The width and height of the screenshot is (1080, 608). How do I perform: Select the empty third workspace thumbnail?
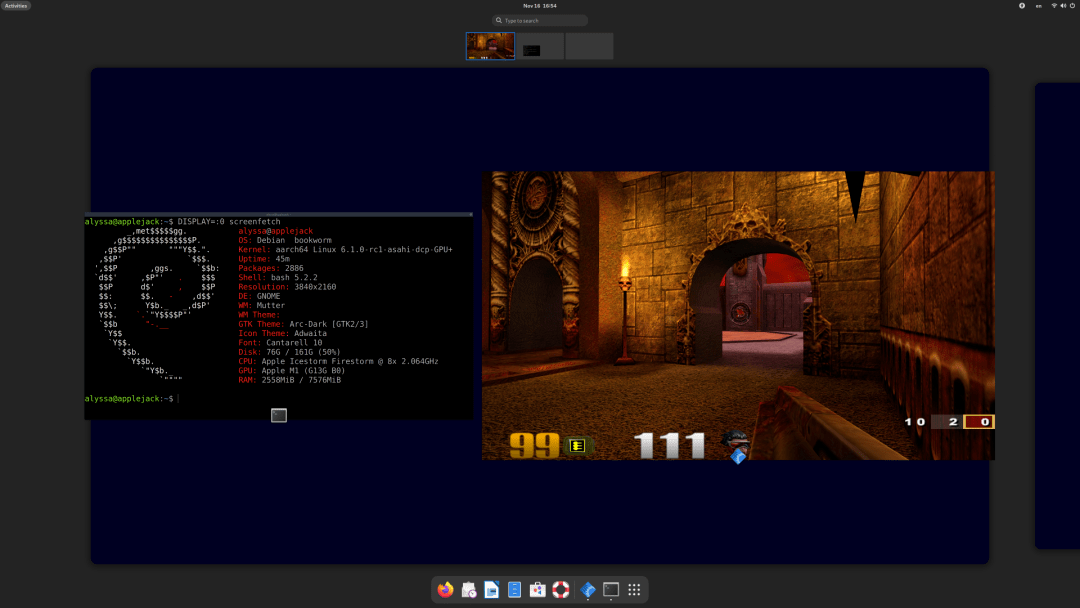589,46
